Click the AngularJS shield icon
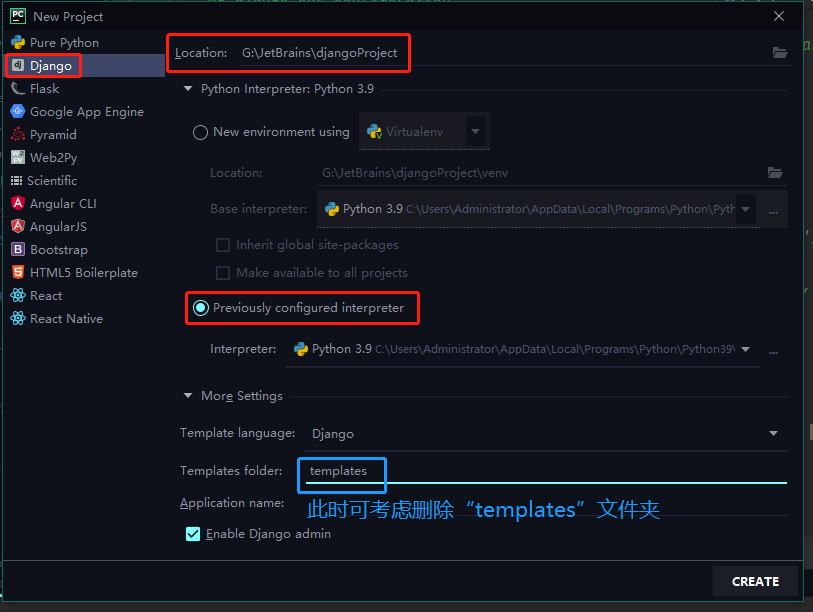The height and width of the screenshot is (612, 813). tap(18, 226)
